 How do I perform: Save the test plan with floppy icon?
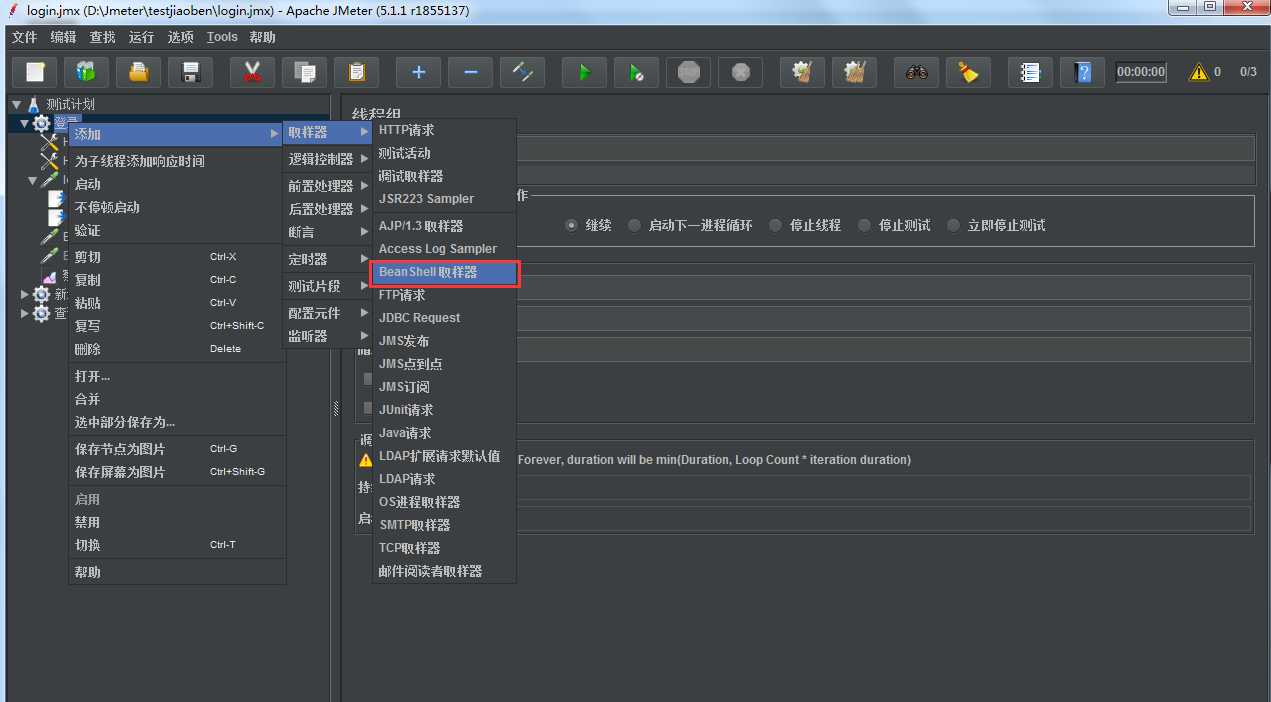tap(191, 72)
